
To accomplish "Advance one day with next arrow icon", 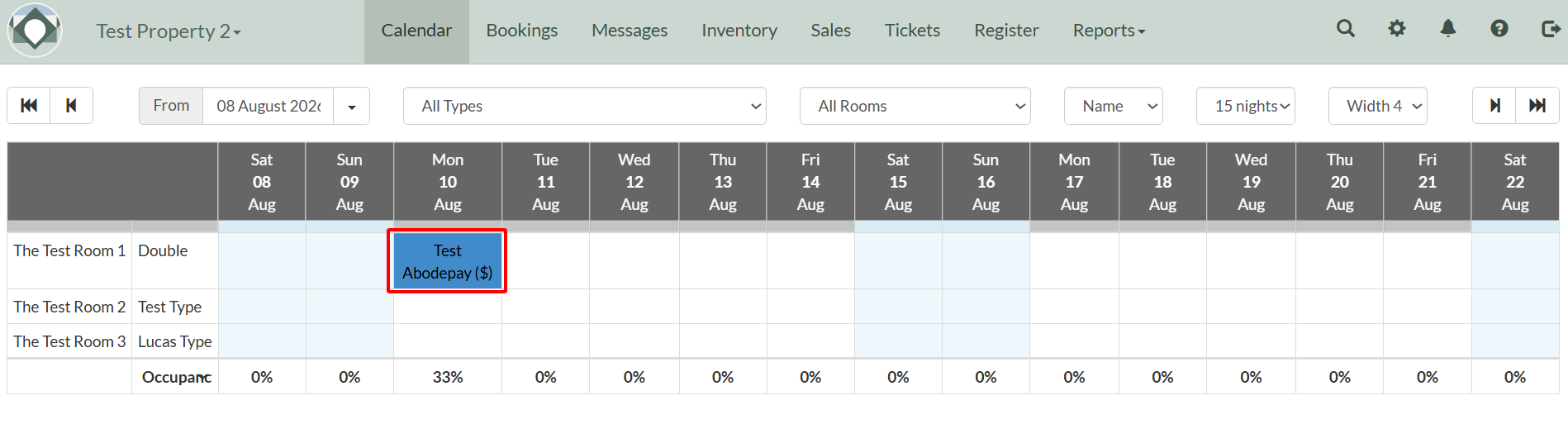I will click(x=1494, y=106).
